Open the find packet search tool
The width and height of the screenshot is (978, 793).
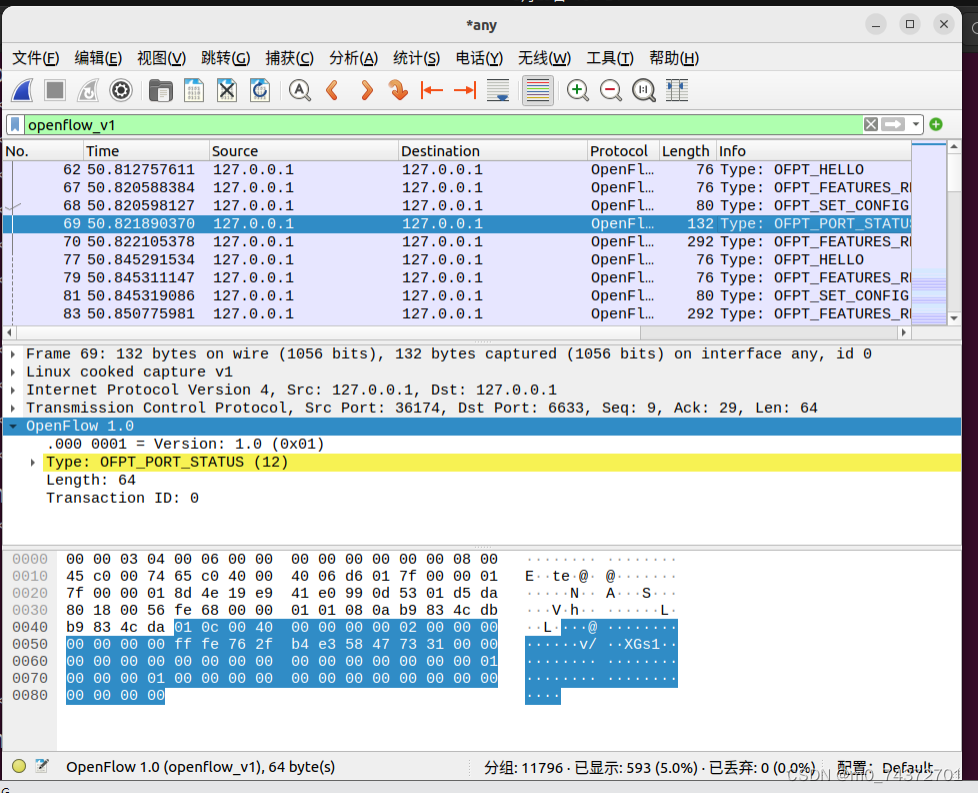click(x=299, y=90)
